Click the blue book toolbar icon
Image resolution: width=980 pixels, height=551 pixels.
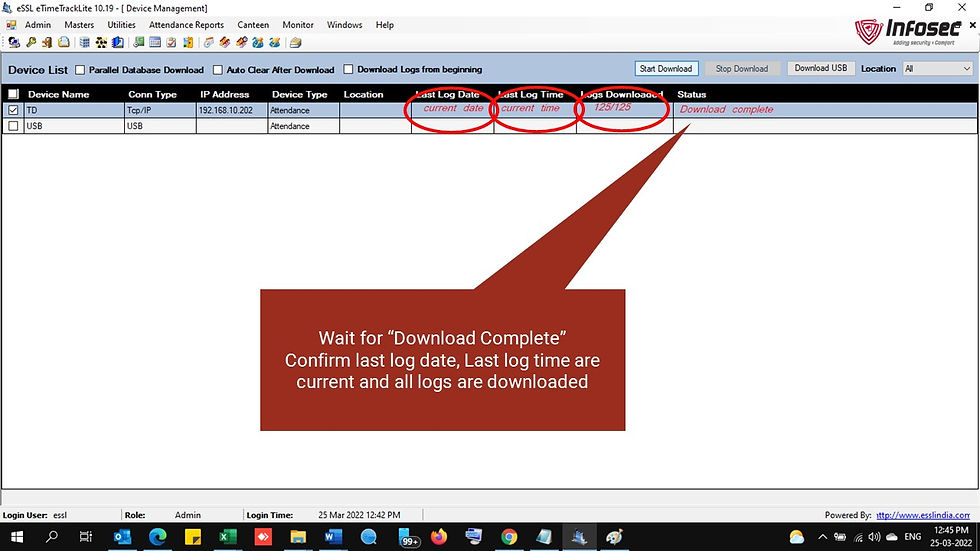(118, 42)
